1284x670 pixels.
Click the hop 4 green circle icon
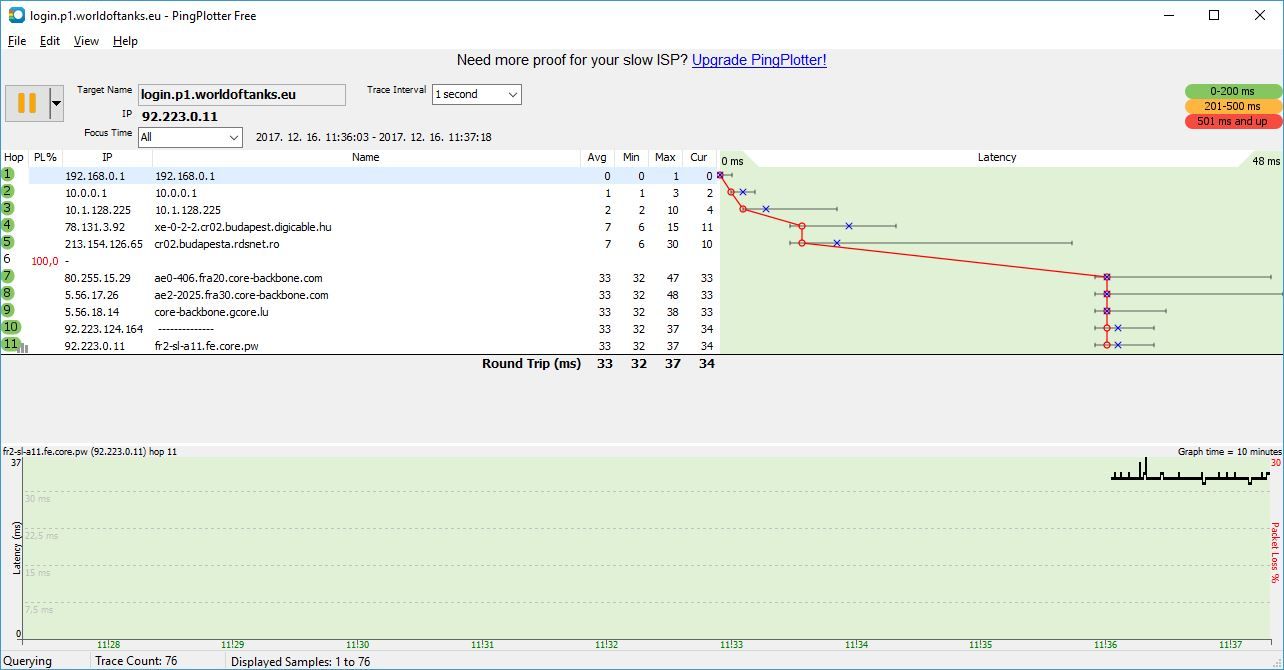pyautogui.click(x=8, y=226)
